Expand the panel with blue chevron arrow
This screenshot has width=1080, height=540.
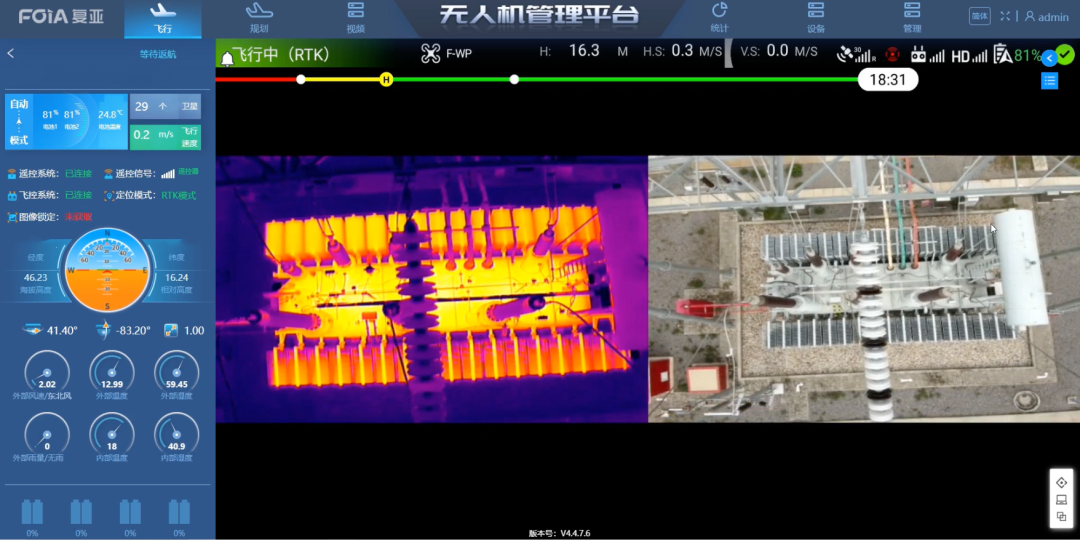[1048, 58]
